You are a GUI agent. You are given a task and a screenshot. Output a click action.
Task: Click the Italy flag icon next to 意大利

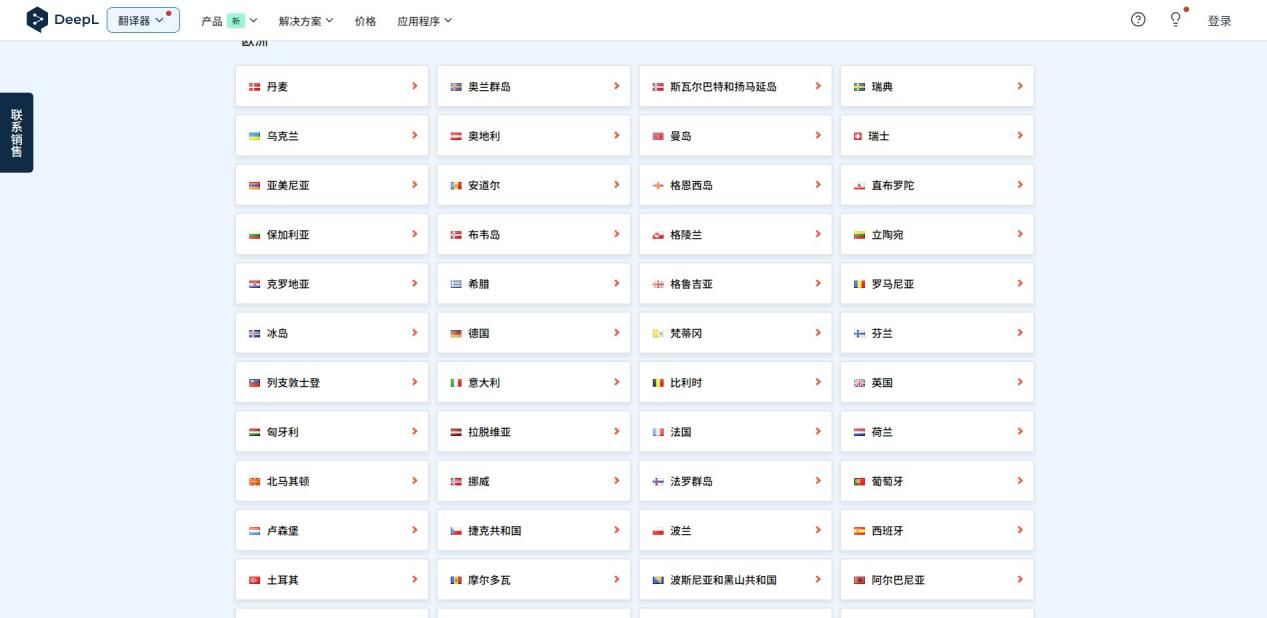[456, 383]
